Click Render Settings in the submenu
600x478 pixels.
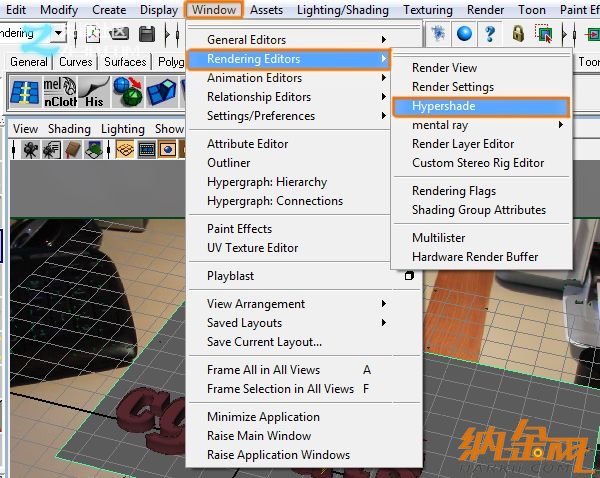point(453,87)
